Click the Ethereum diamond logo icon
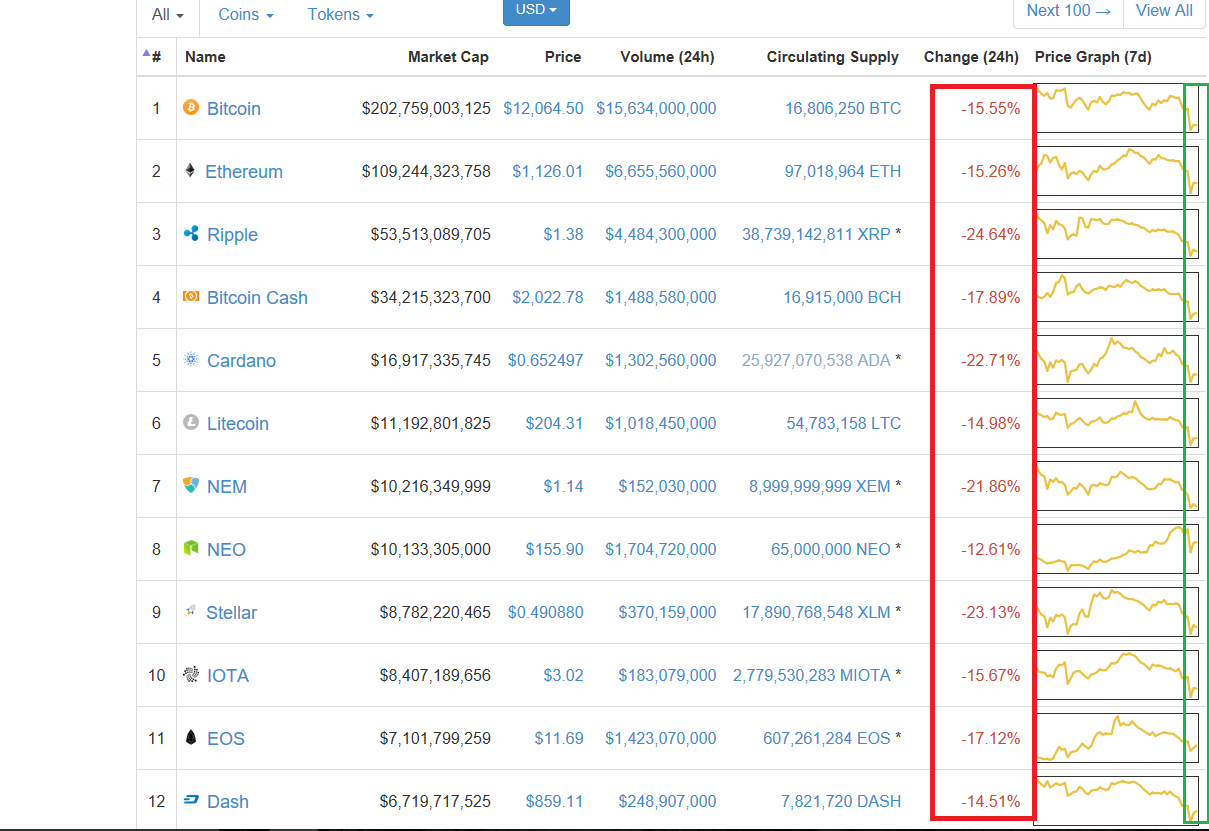Image resolution: width=1209 pixels, height=831 pixels. (x=190, y=170)
